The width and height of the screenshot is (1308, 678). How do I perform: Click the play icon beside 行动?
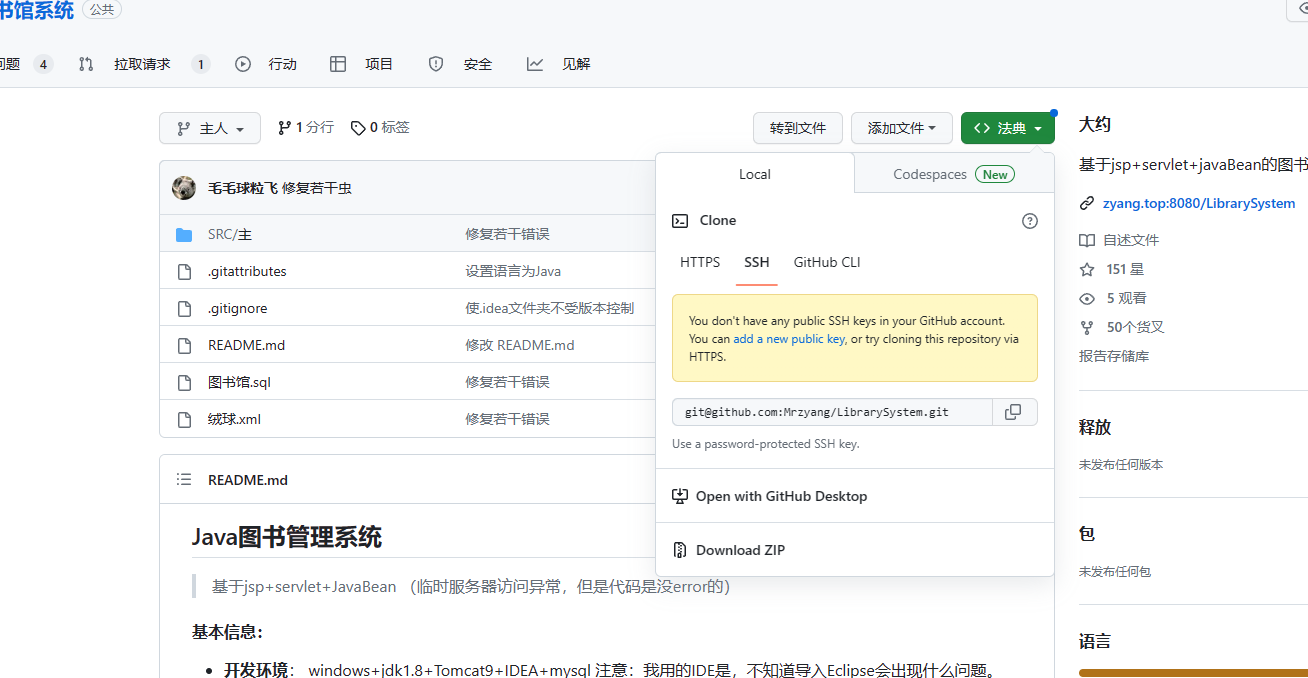tap(243, 64)
